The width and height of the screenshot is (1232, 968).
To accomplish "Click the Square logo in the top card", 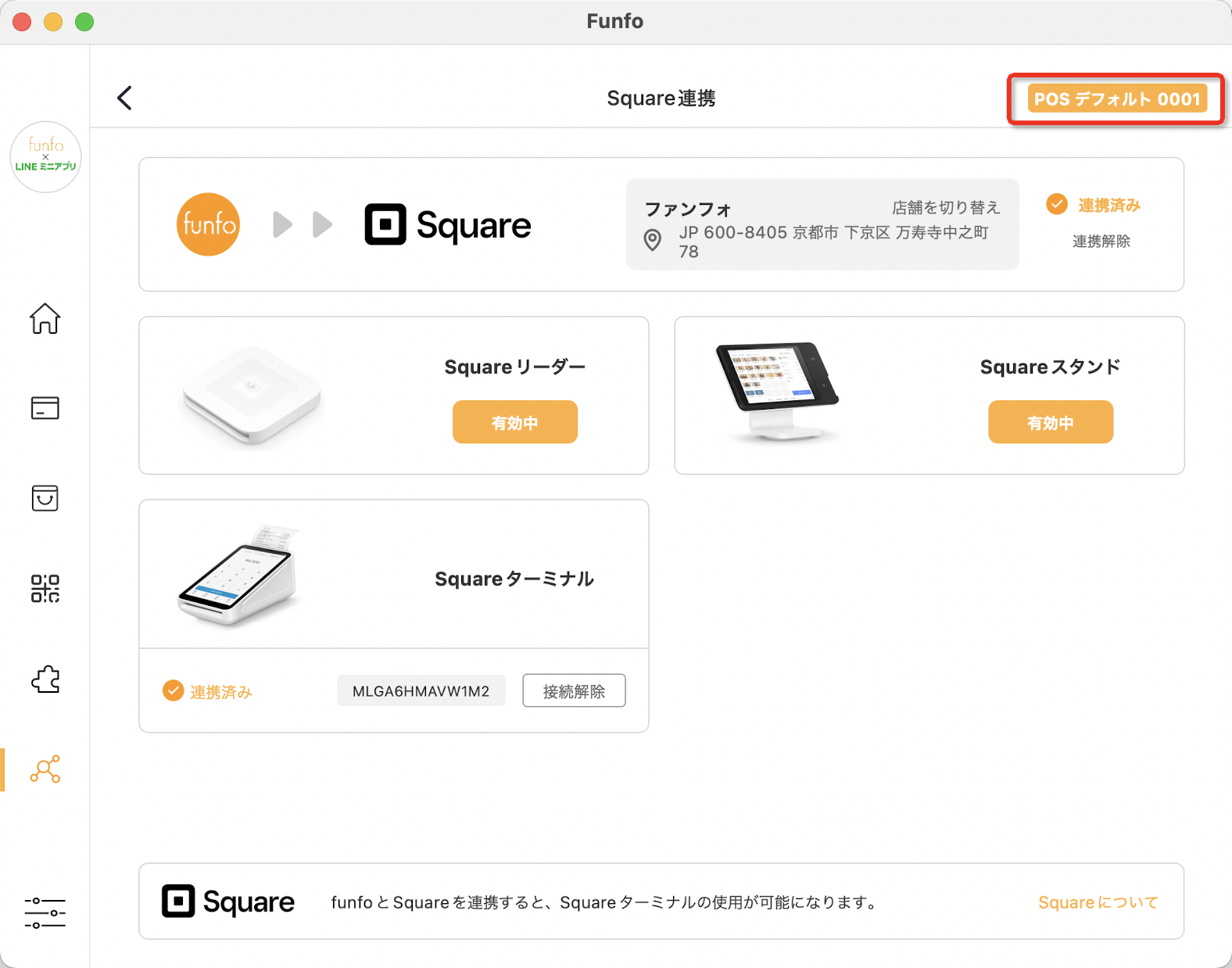I will point(448,225).
